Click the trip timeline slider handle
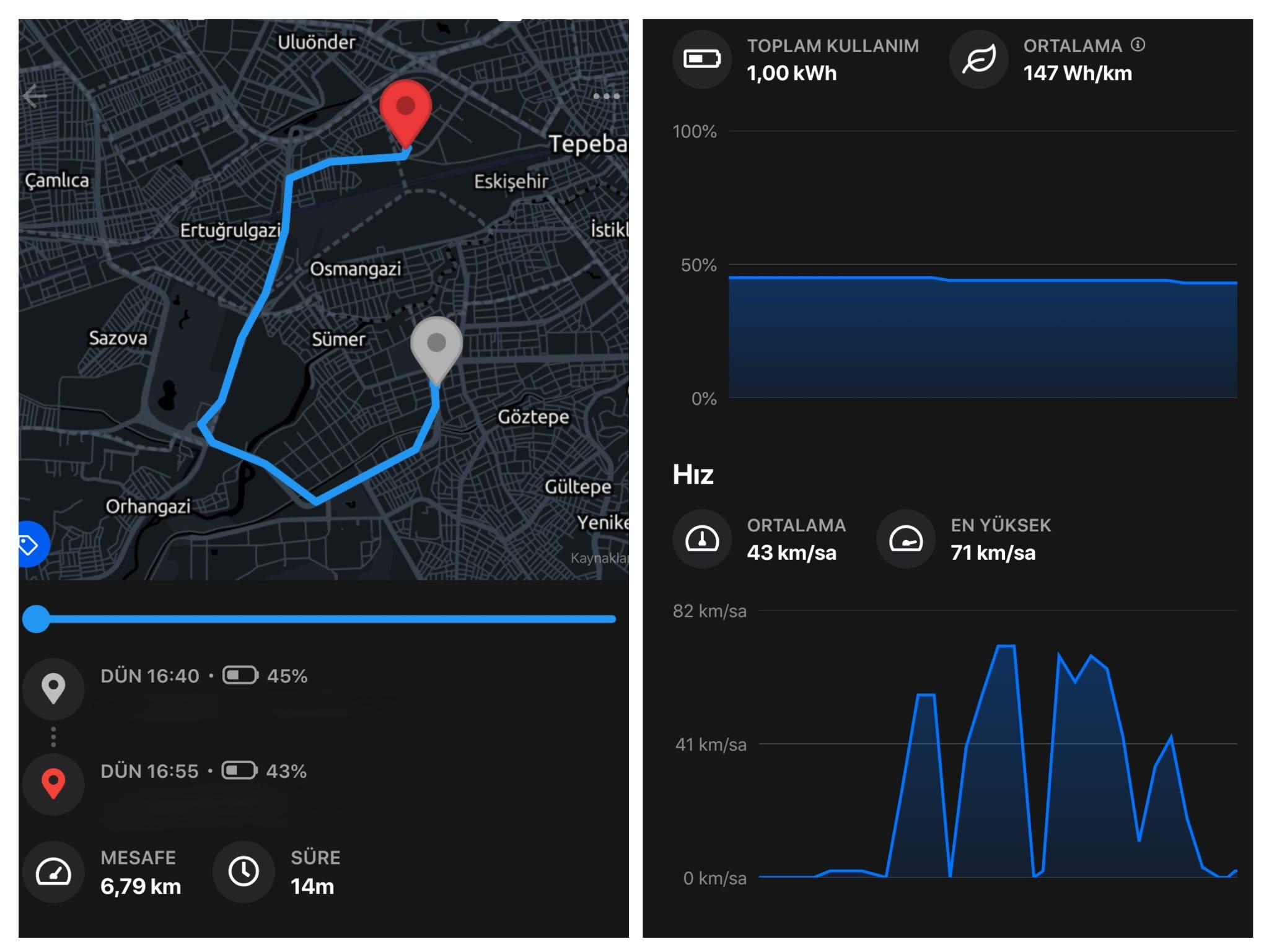Screen dimensions: 1269x952 [x=36, y=619]
